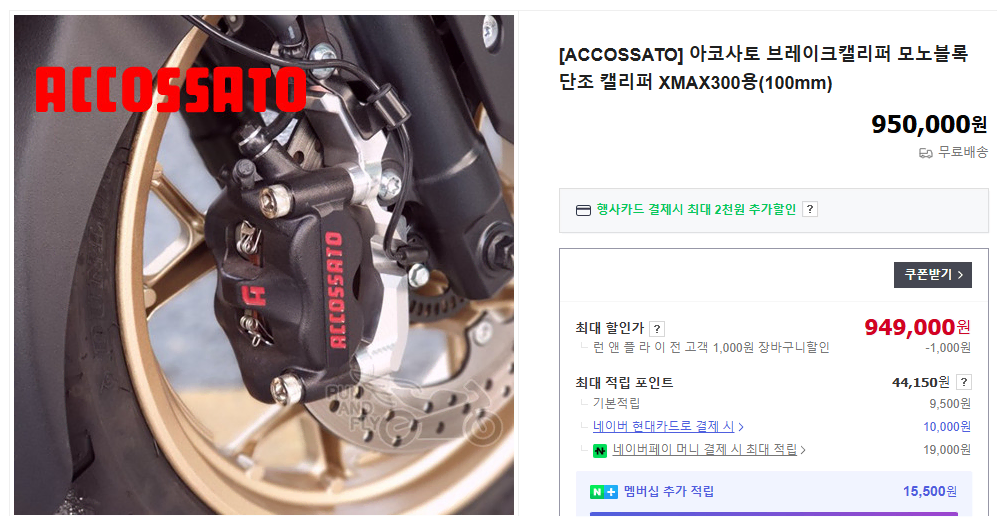Click the 949,000원 maximum discount price

tap(917, 327)
